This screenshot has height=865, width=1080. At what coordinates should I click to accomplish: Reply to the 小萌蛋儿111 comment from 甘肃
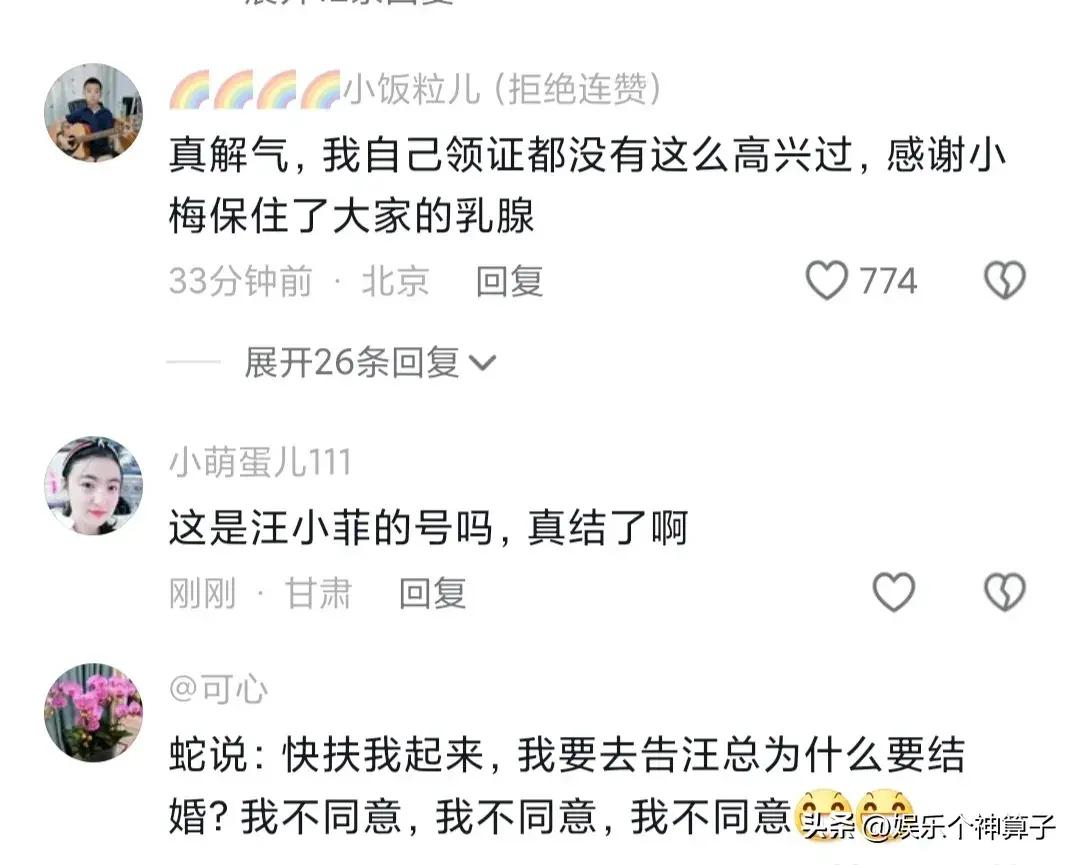point(433,593)
